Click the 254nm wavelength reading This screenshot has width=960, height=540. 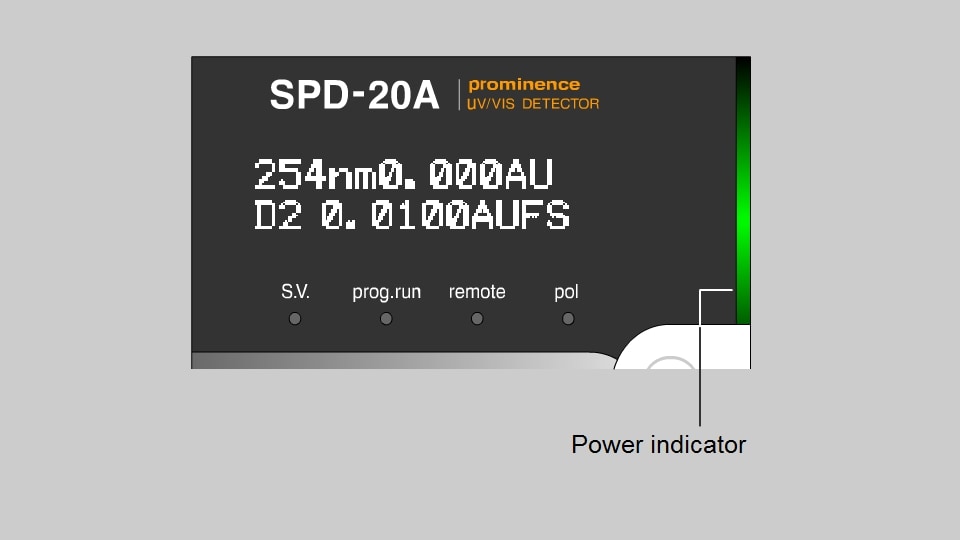315,174
